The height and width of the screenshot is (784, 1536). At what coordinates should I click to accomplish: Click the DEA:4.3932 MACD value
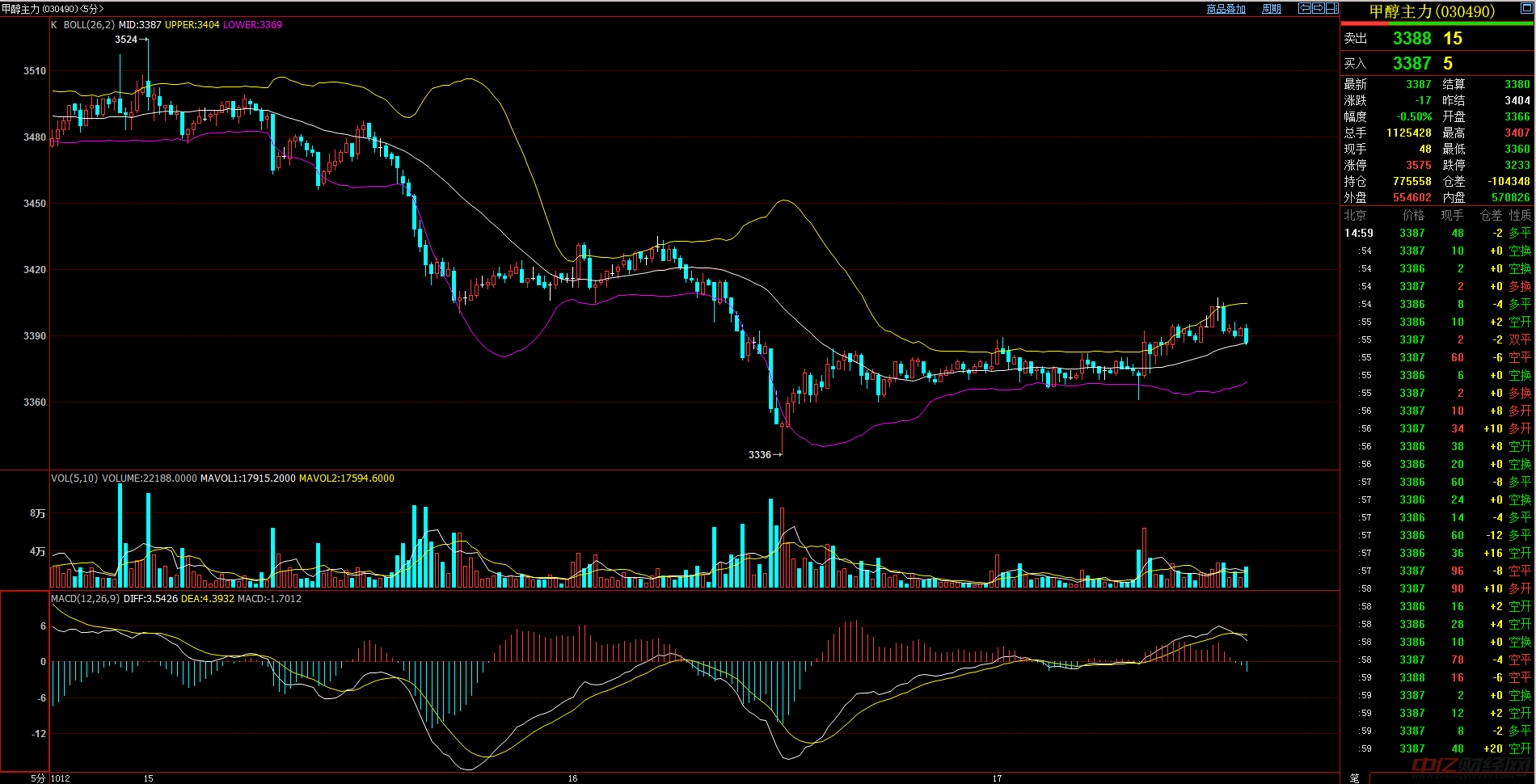[207, 599]
